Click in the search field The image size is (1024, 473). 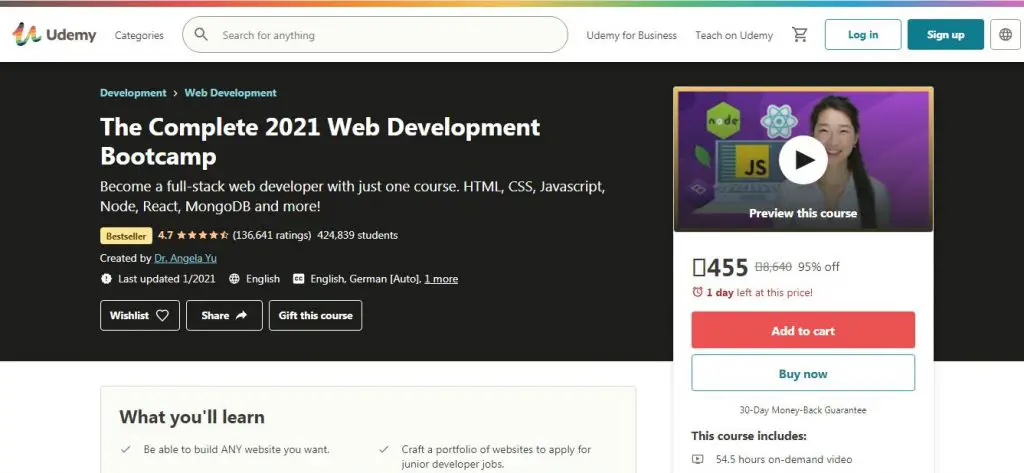pyautogui.click(x=390, y=35)
